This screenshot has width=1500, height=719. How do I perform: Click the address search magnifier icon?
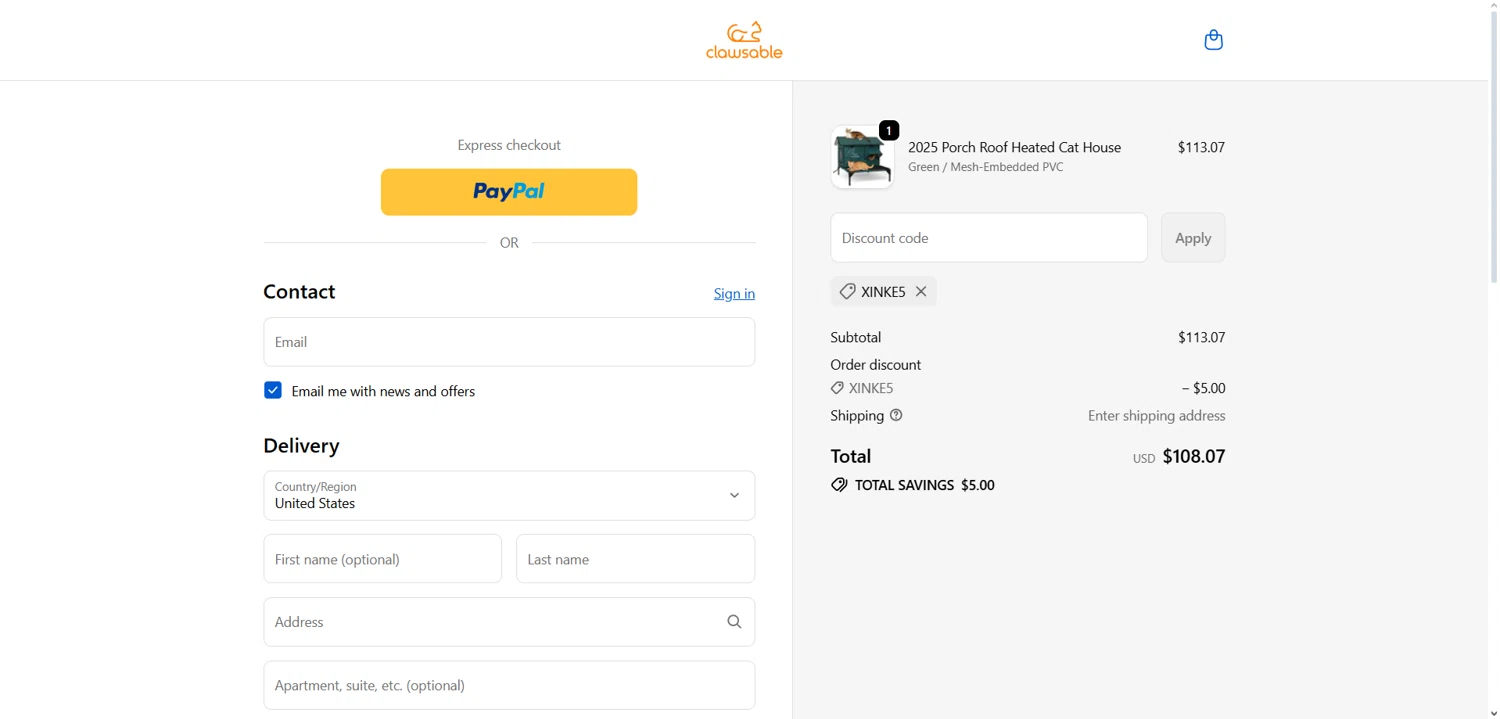coord(734,622)
